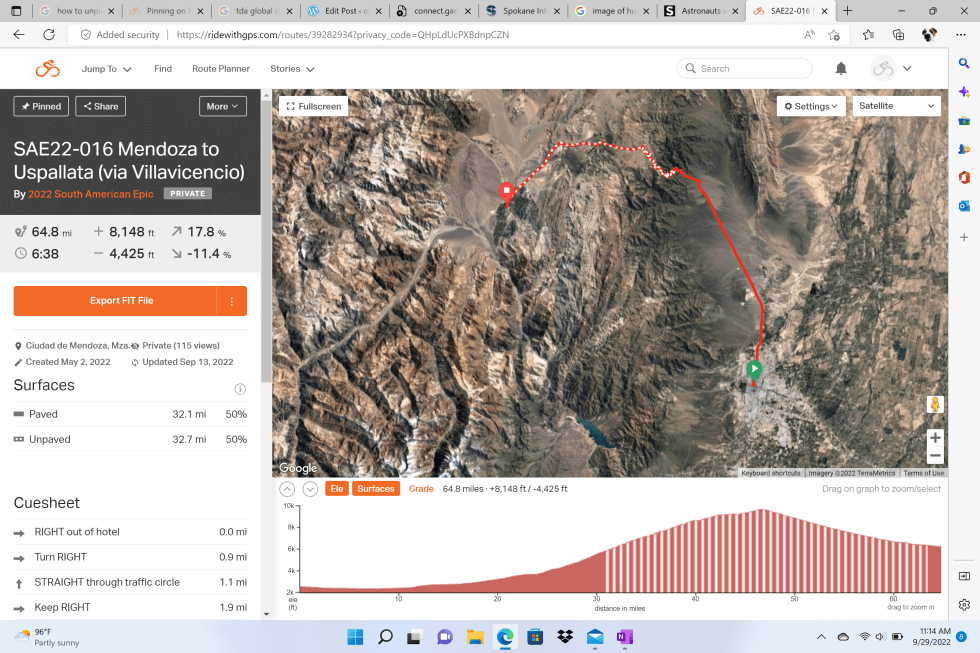
Task: Click the Surfaces info icon
Action: click(240, 389)
